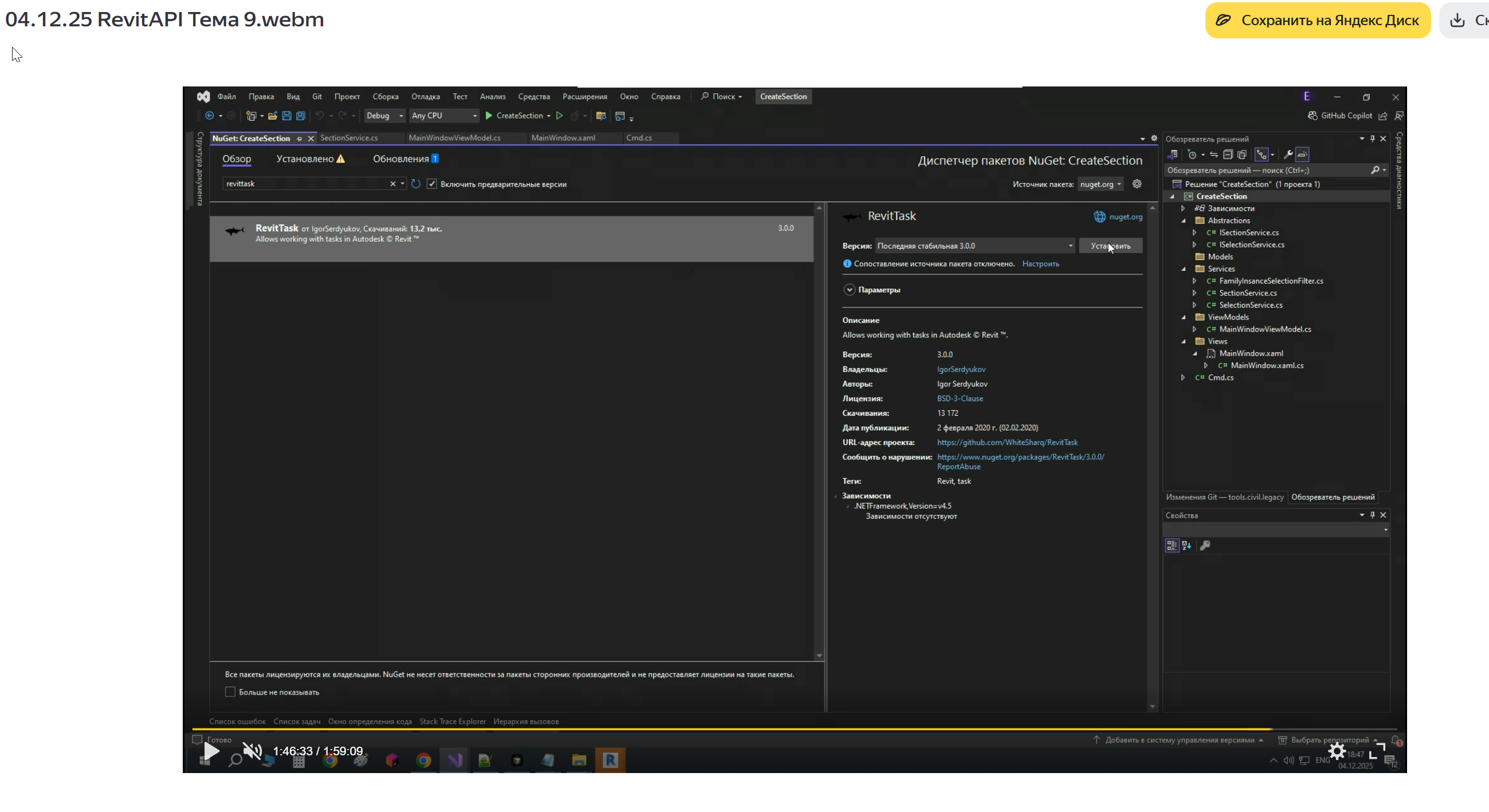Switch to the Установлено tab
Viewport: 1489px width, 812px height.
pyautogui.click(x=305, y=159)
